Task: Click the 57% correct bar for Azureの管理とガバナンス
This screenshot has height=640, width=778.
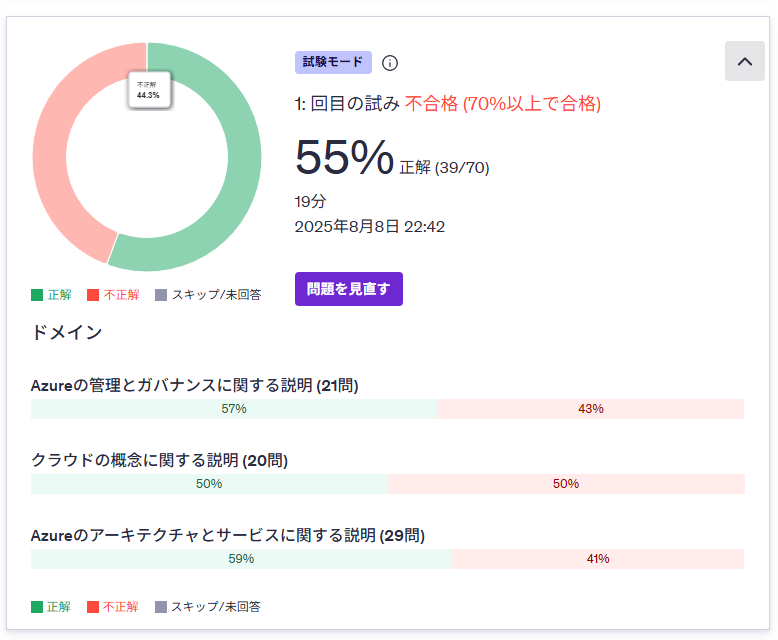Action: [x=234, y=409]
